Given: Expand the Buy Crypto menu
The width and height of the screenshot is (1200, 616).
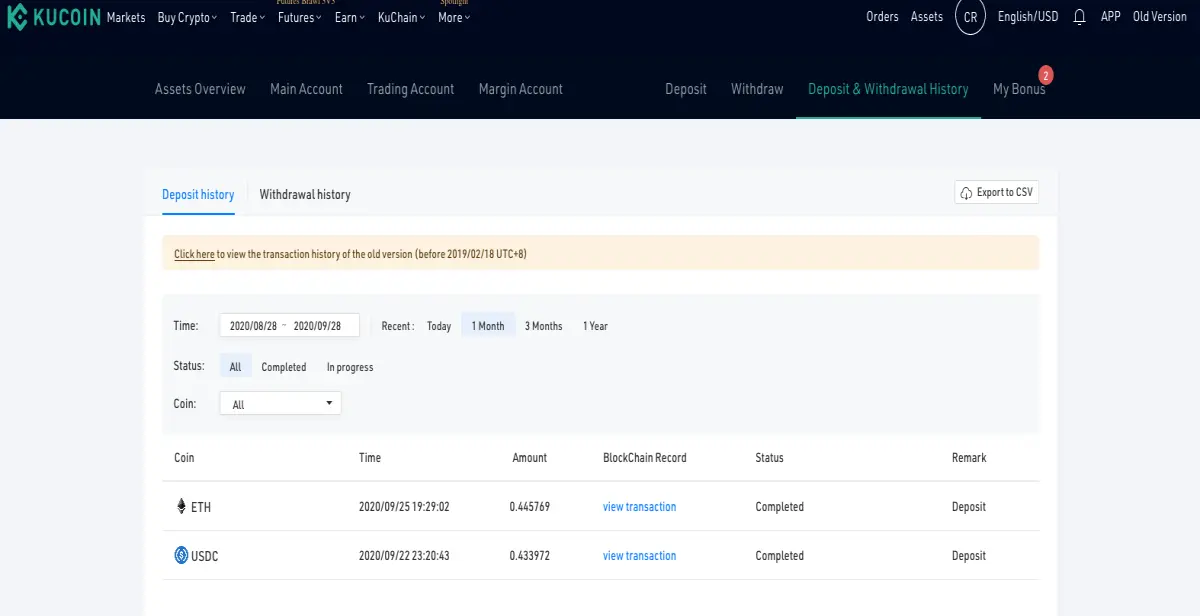Looking at the screenshot, I should pyautogui.click(x=187, y=17).
